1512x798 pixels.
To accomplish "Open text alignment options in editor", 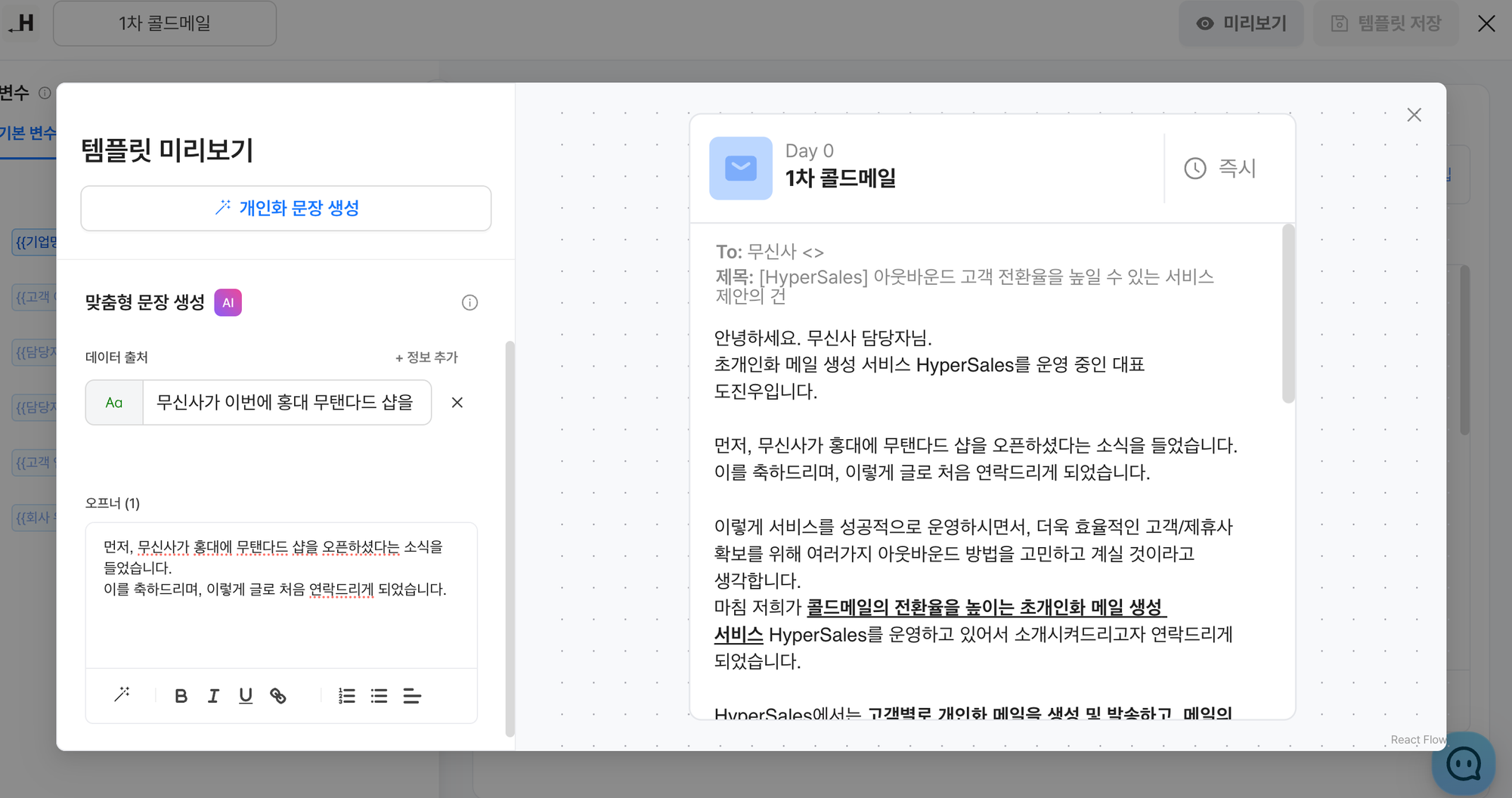I will [x=412, y=696].
